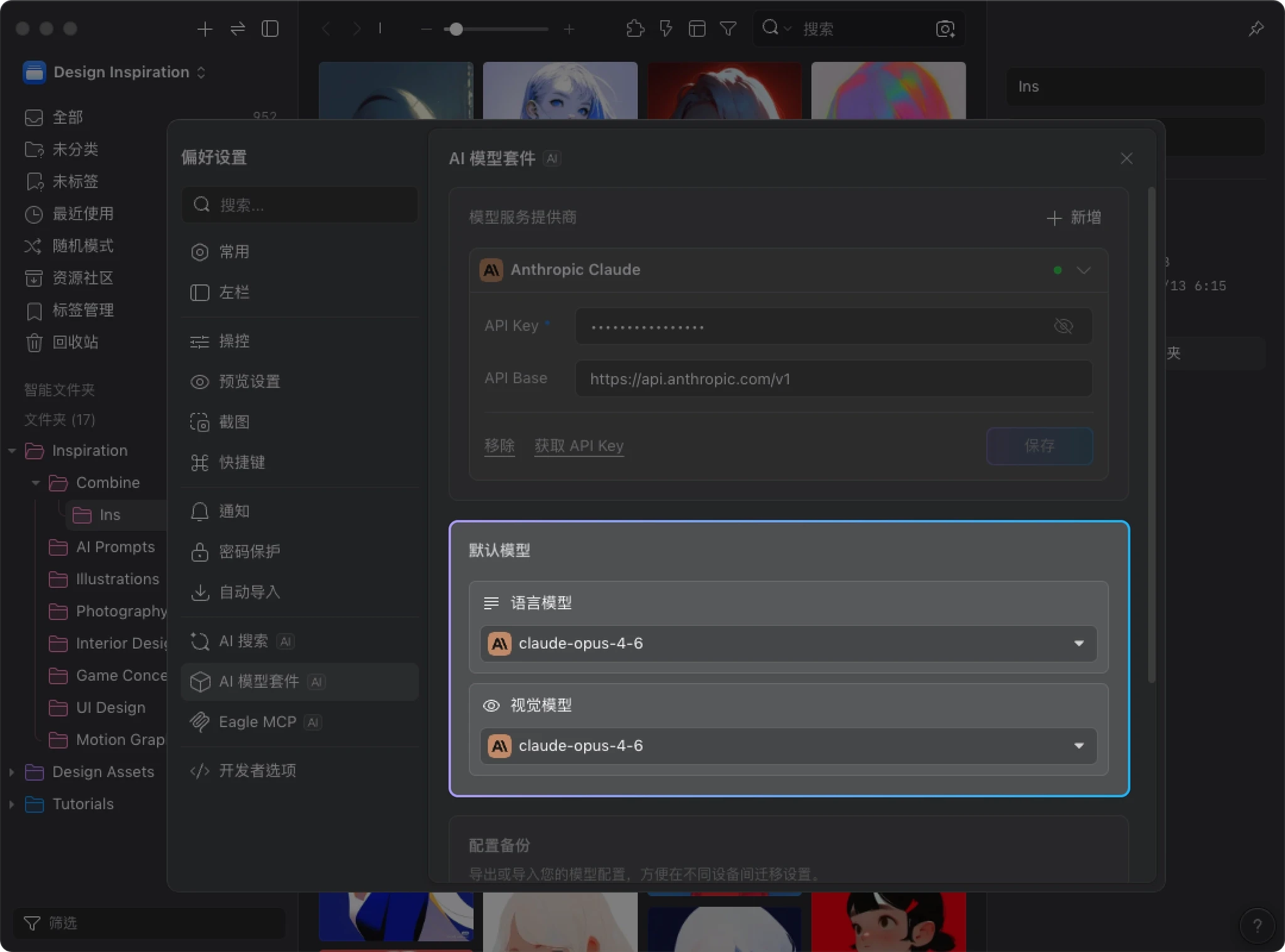Screen dimensions: 1285x952
Task: Click the plus add icon top-left
Action: 205,29
